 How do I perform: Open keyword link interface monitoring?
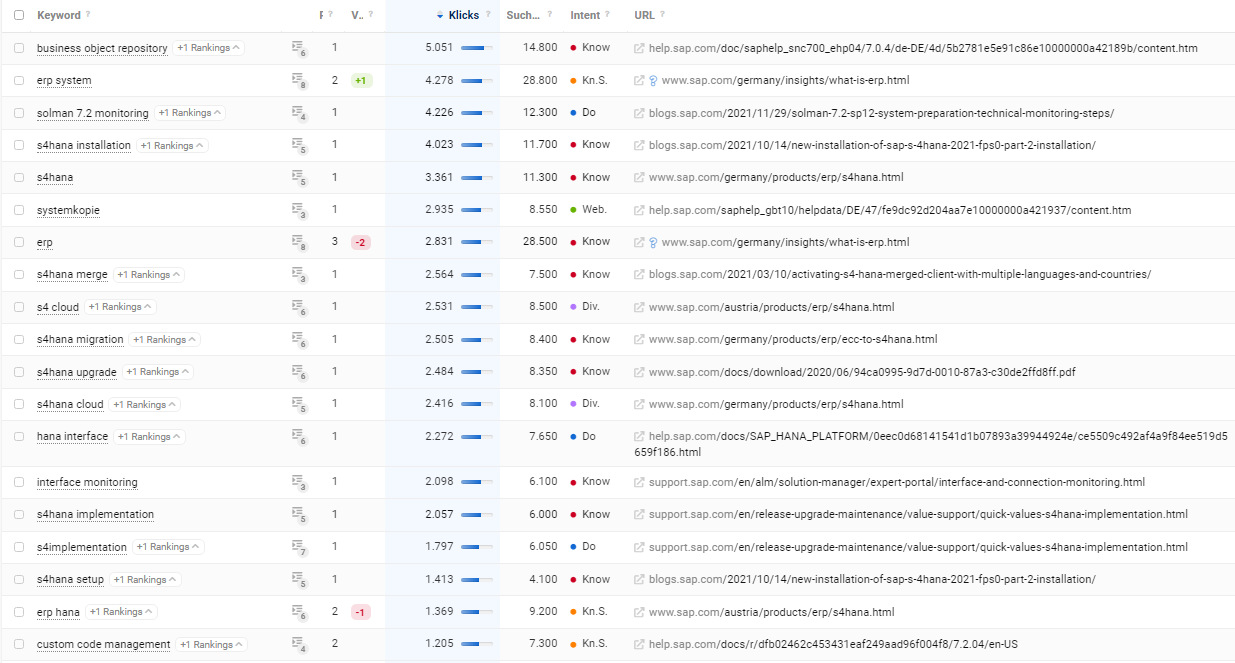click(x=87, y=482)
